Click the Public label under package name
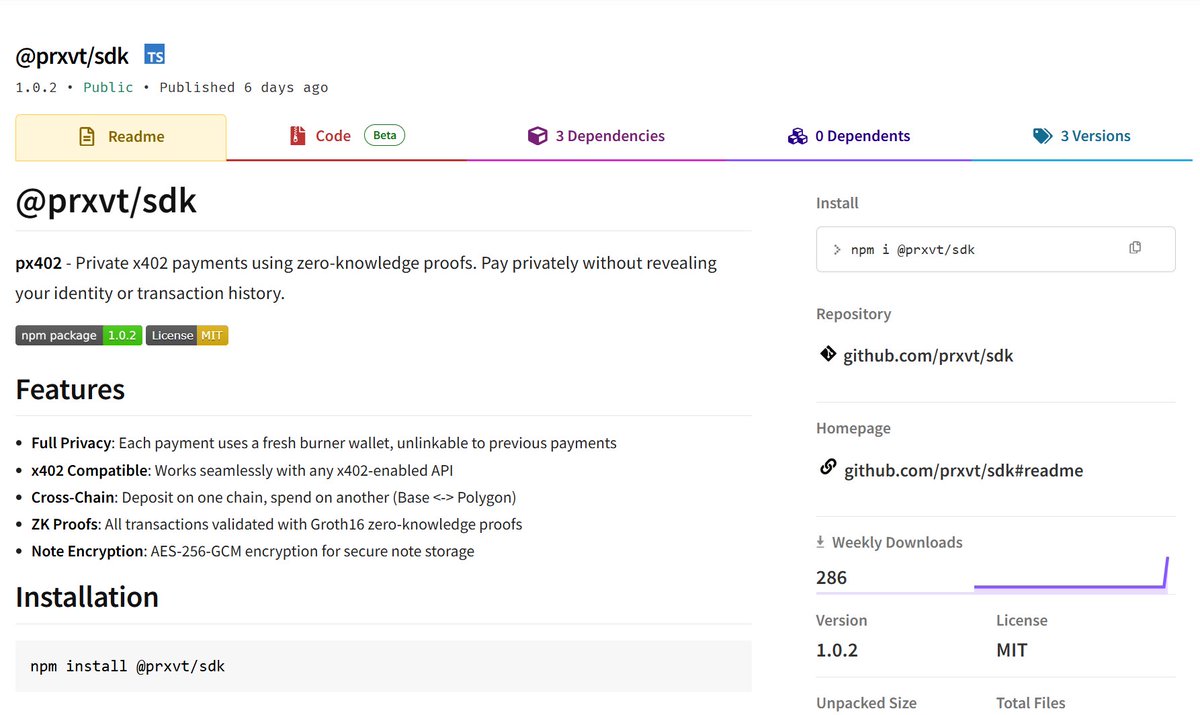The image size is (1200, 715). pos(108,87)
